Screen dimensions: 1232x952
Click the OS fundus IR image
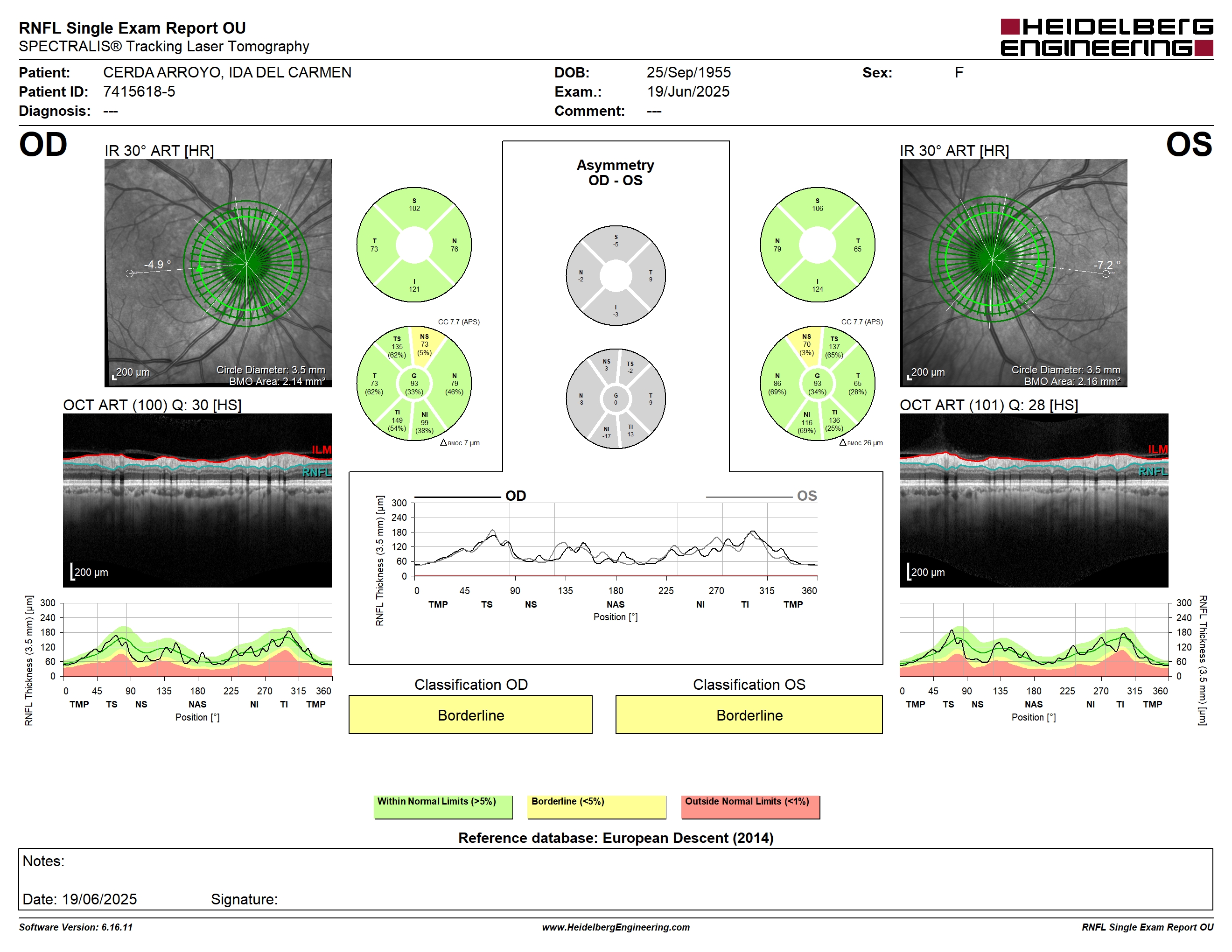coord(1013,273)
